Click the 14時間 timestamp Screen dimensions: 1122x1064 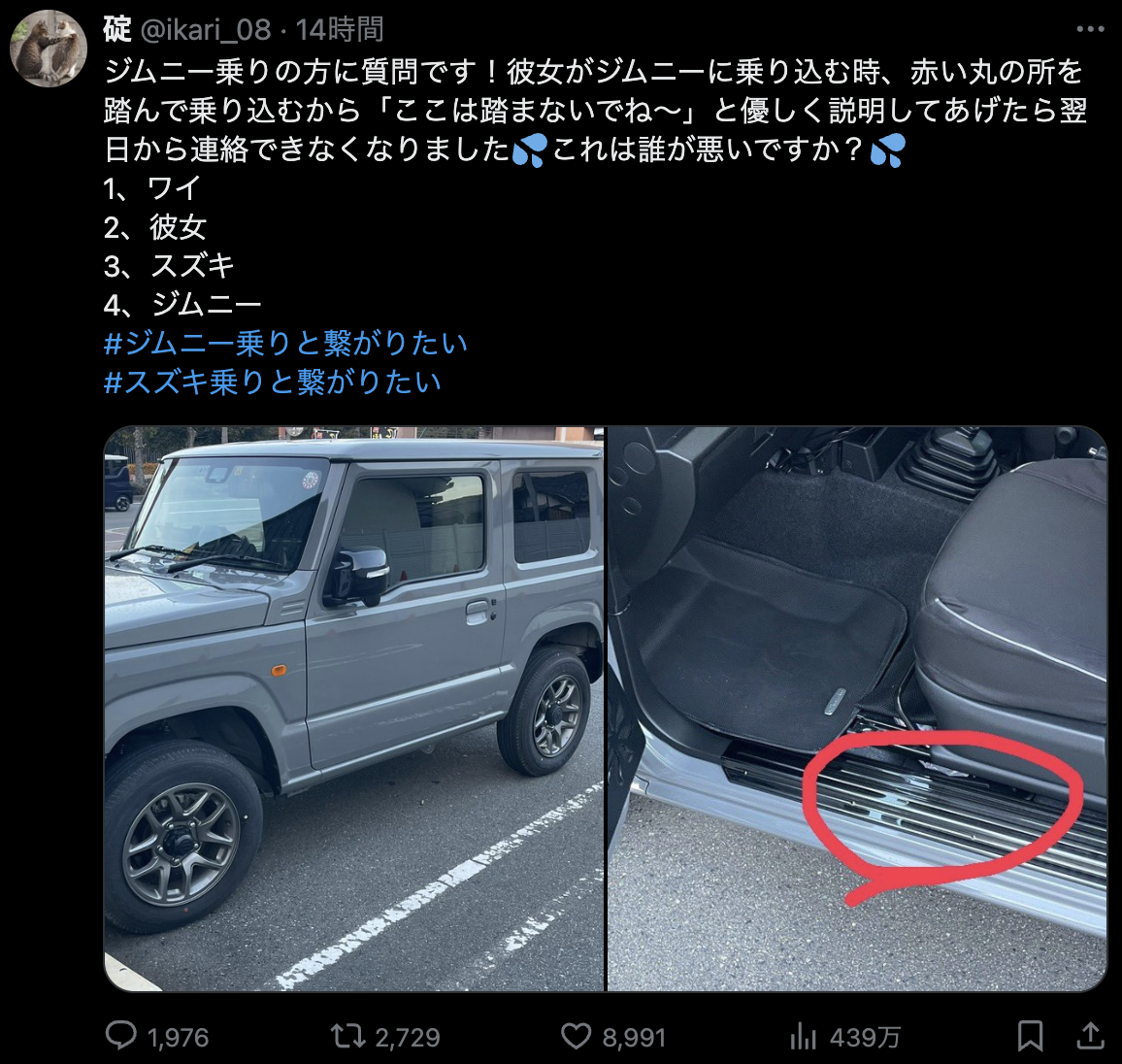[x=340, y=30]
